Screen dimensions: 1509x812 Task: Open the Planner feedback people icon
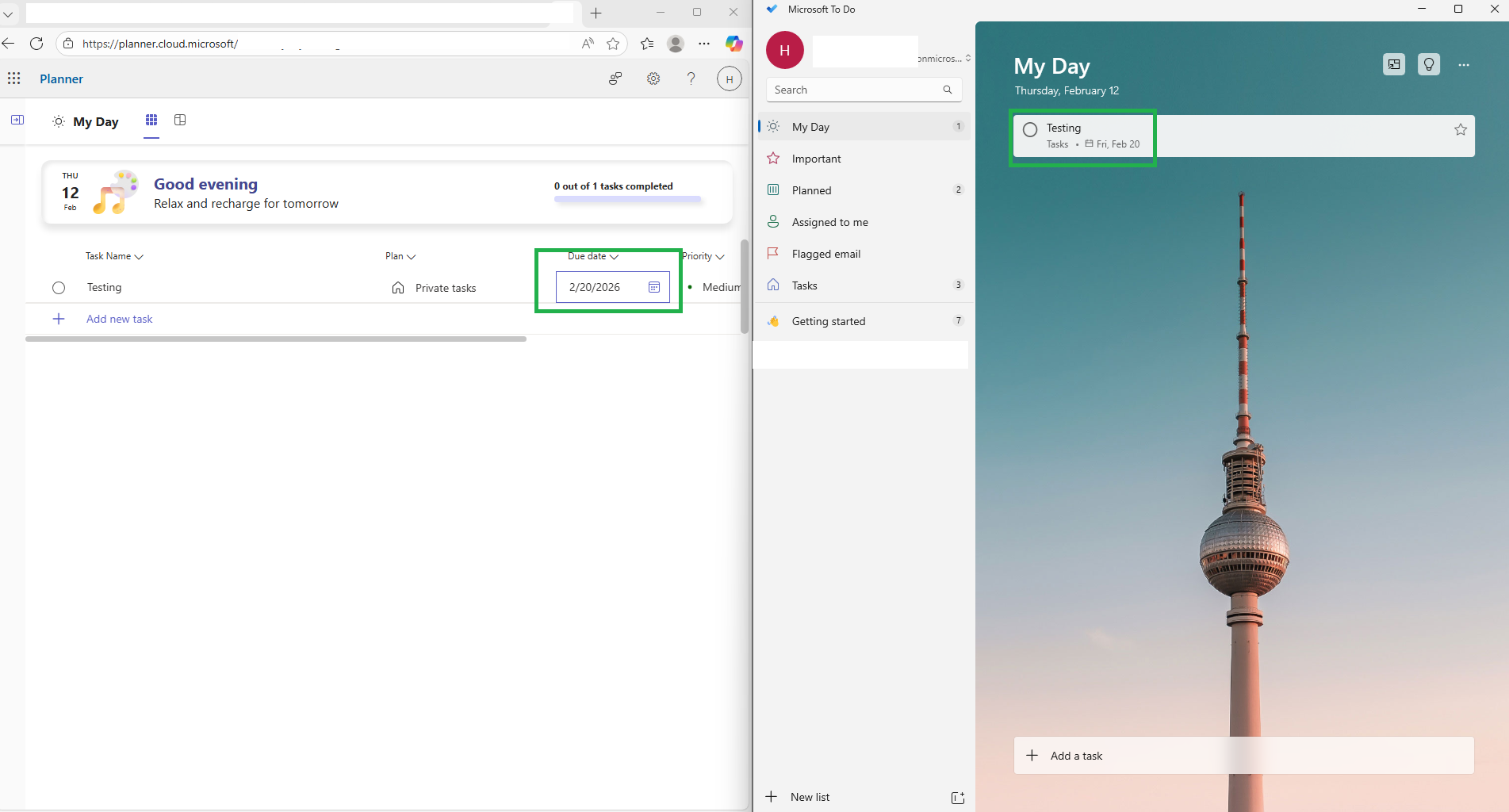pos(615,79)
